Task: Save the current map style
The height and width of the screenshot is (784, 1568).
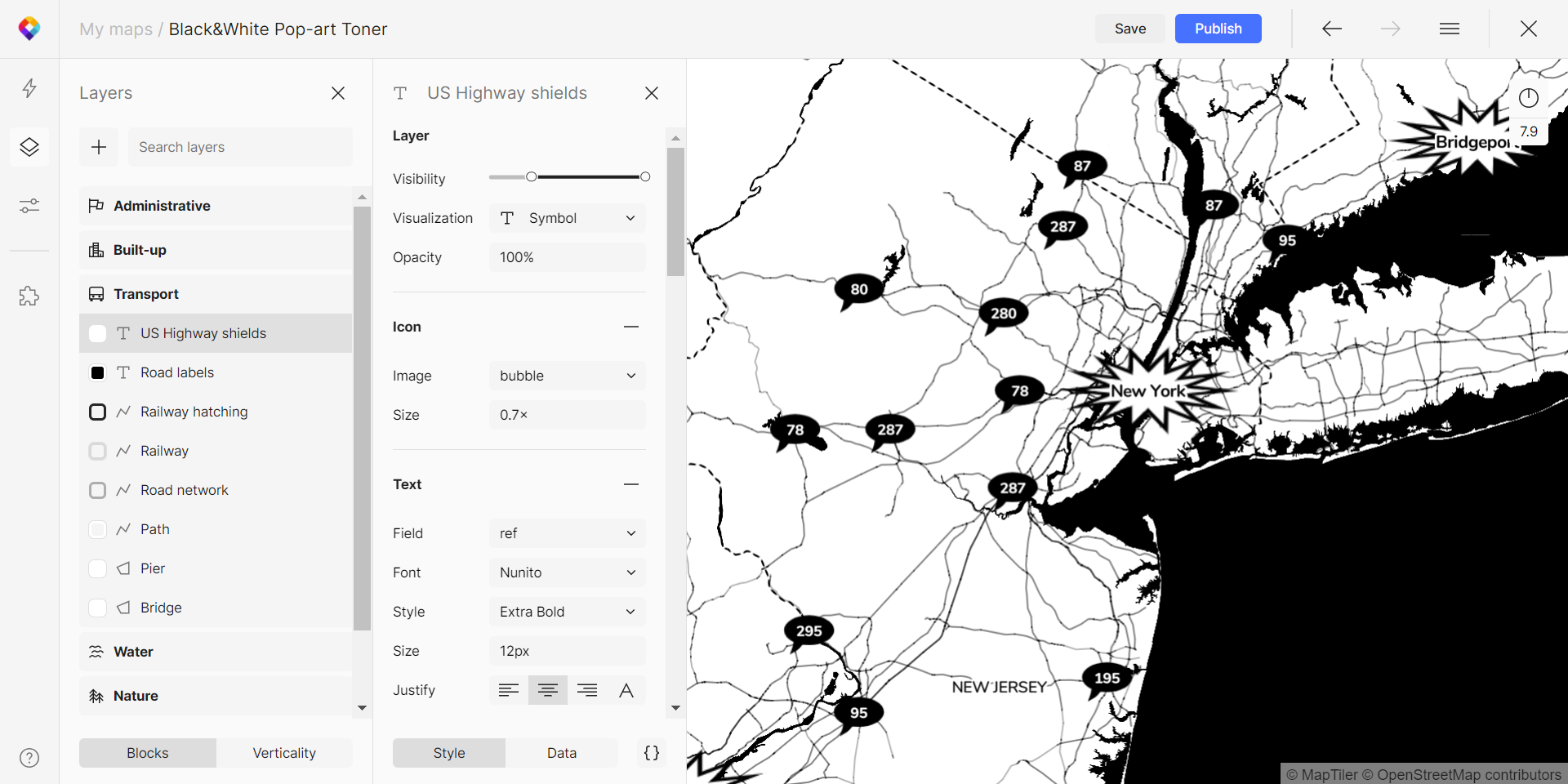Action: [1130, 29]
